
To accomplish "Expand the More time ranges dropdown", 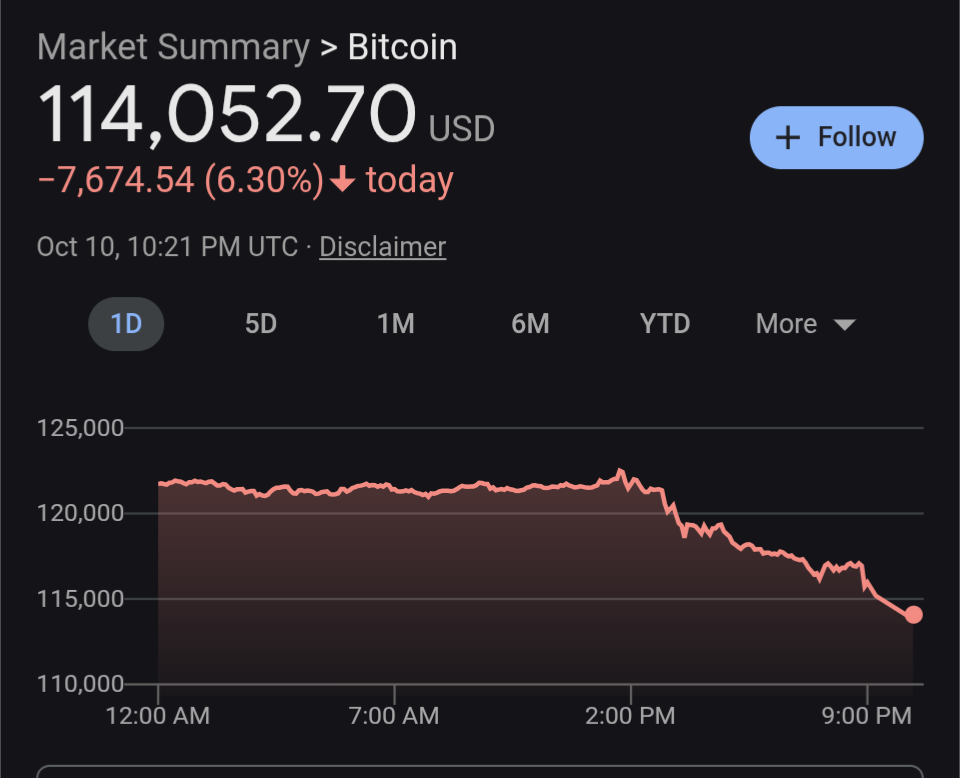I will [x=786, y=324].
